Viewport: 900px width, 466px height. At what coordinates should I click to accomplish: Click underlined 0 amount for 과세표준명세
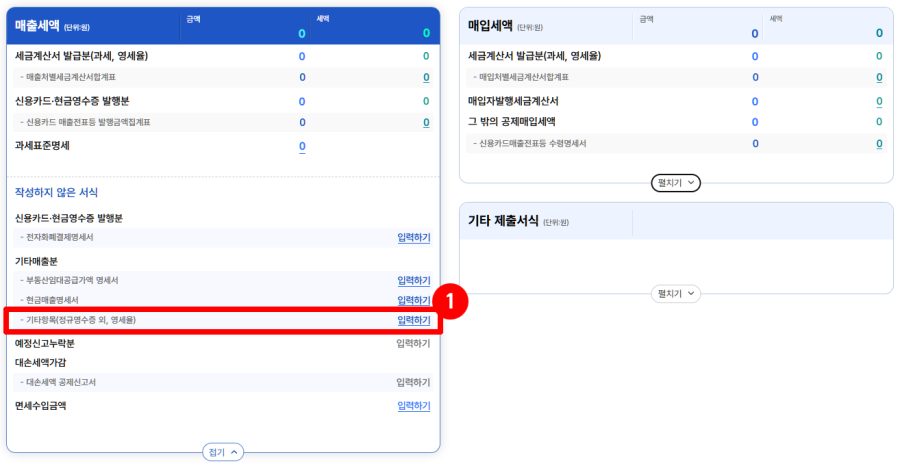coord(302,146)
